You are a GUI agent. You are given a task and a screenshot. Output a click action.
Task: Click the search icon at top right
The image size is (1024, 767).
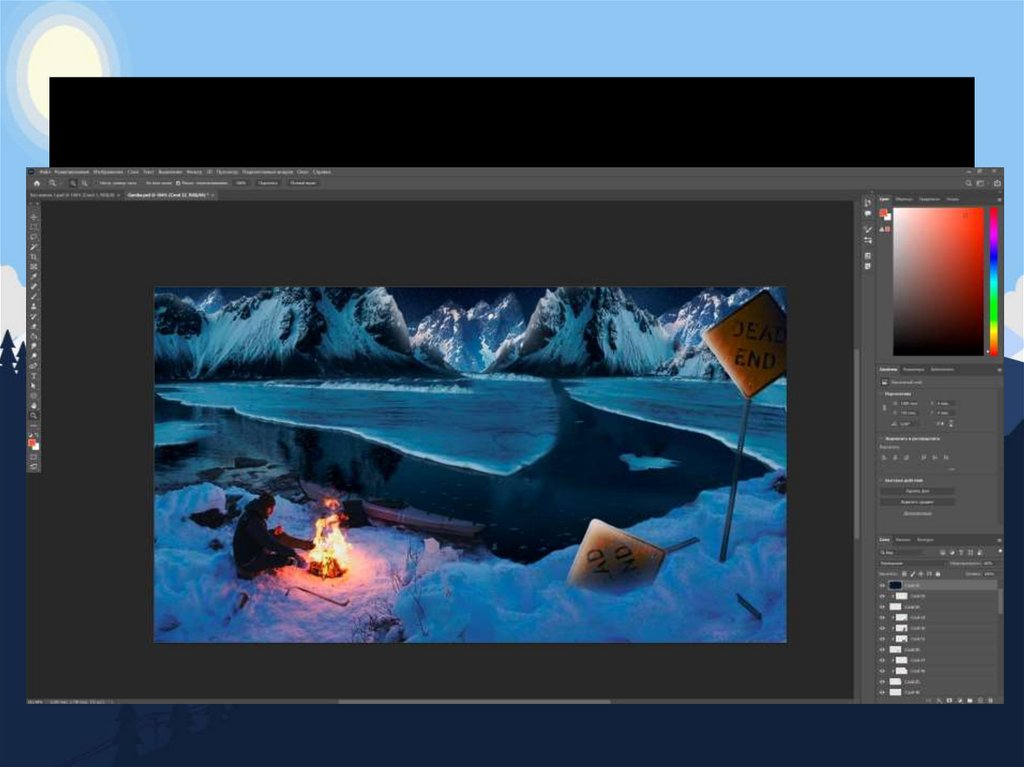pyautogui.click(x=968, y=183)
